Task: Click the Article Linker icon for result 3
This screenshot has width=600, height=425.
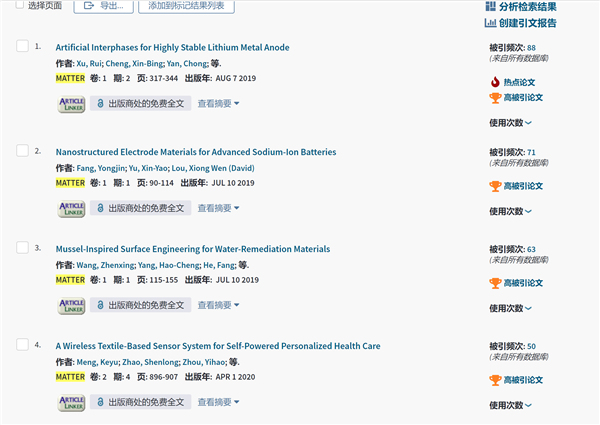Action: point(71,305)
